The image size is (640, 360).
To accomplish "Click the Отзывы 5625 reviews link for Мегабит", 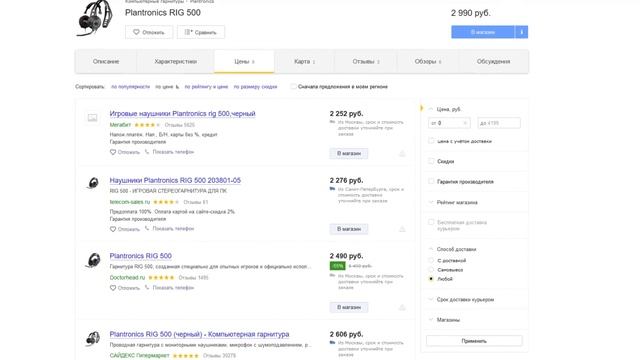I will click(180, 125).
